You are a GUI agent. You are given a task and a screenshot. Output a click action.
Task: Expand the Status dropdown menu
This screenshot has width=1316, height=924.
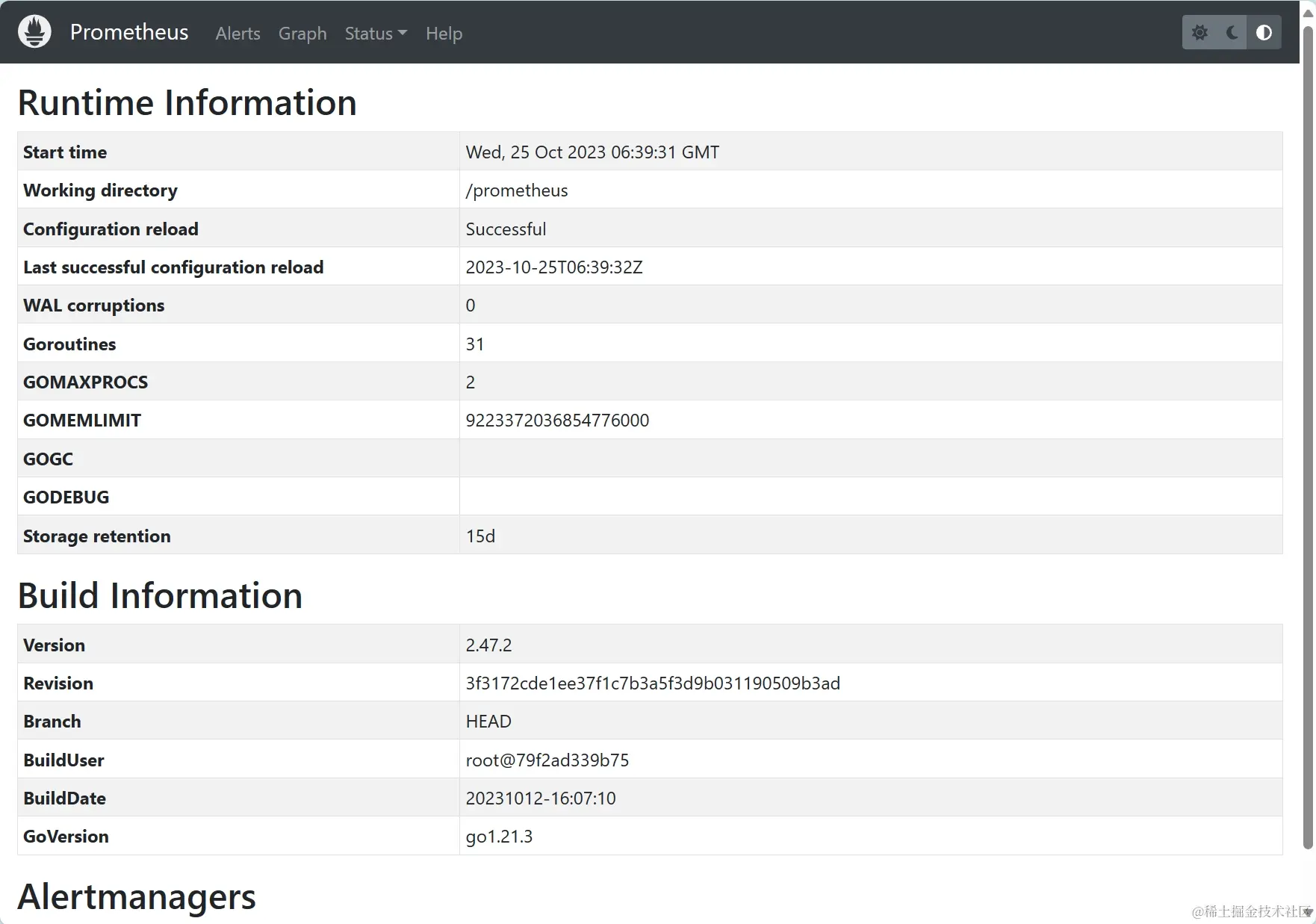pos(376,34)
